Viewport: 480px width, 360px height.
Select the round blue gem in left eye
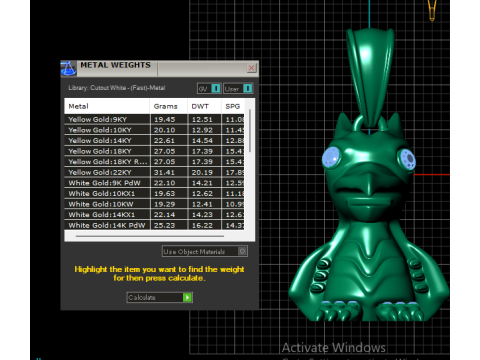pos(331,157)
